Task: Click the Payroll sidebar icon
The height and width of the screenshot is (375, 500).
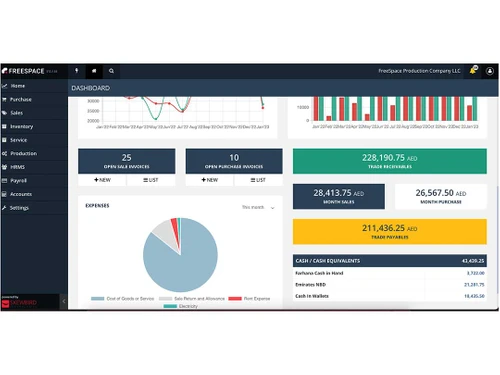Action: (4, 180)
